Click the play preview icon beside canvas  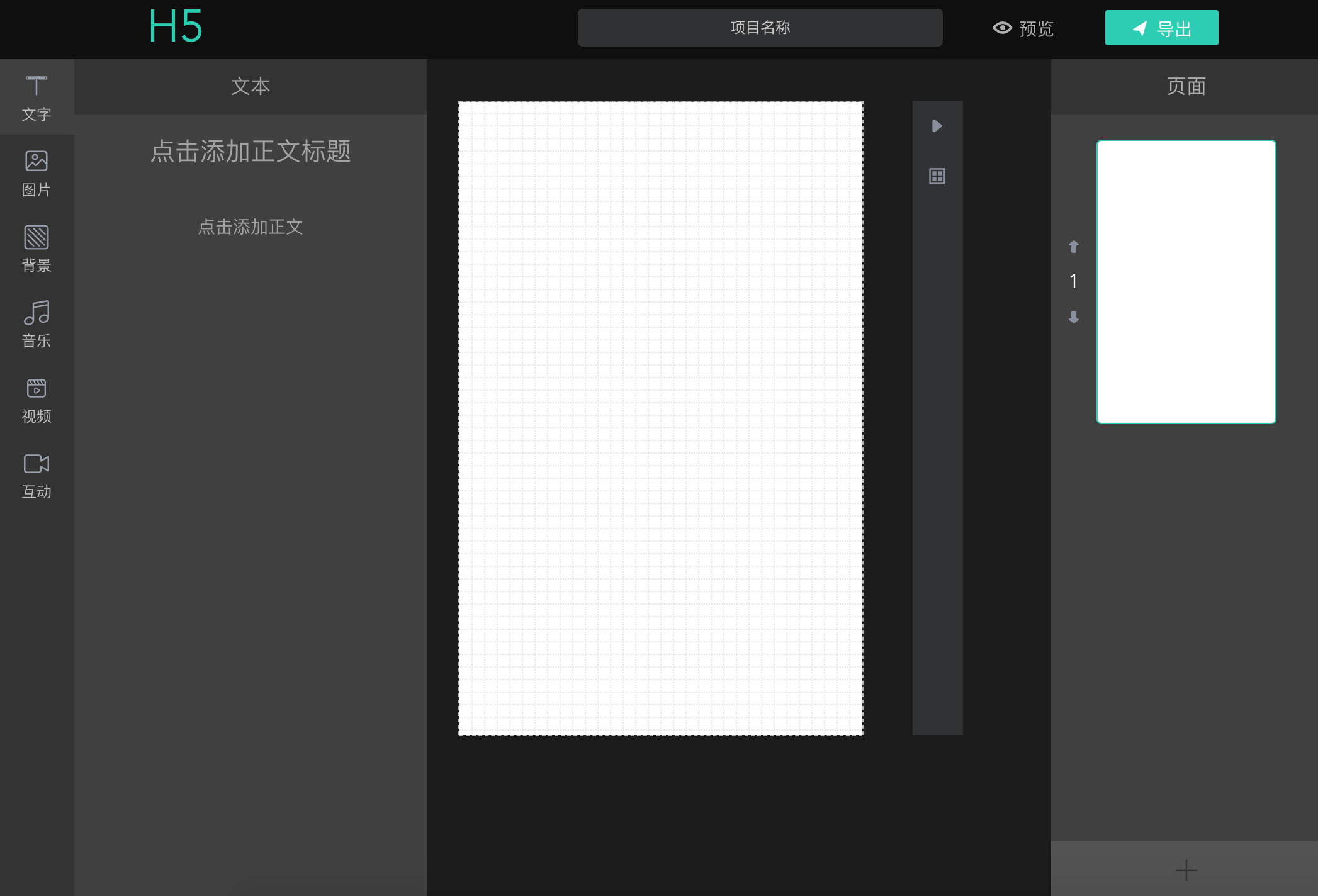coord(937,126)
